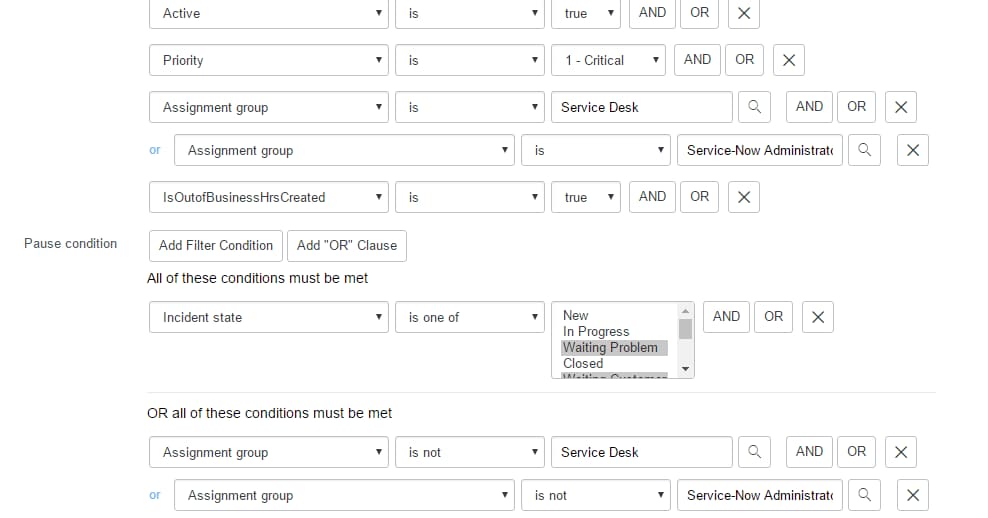
Task: Click AND button in Priority row
Action: pyautogui.click(x=697, y=59)
